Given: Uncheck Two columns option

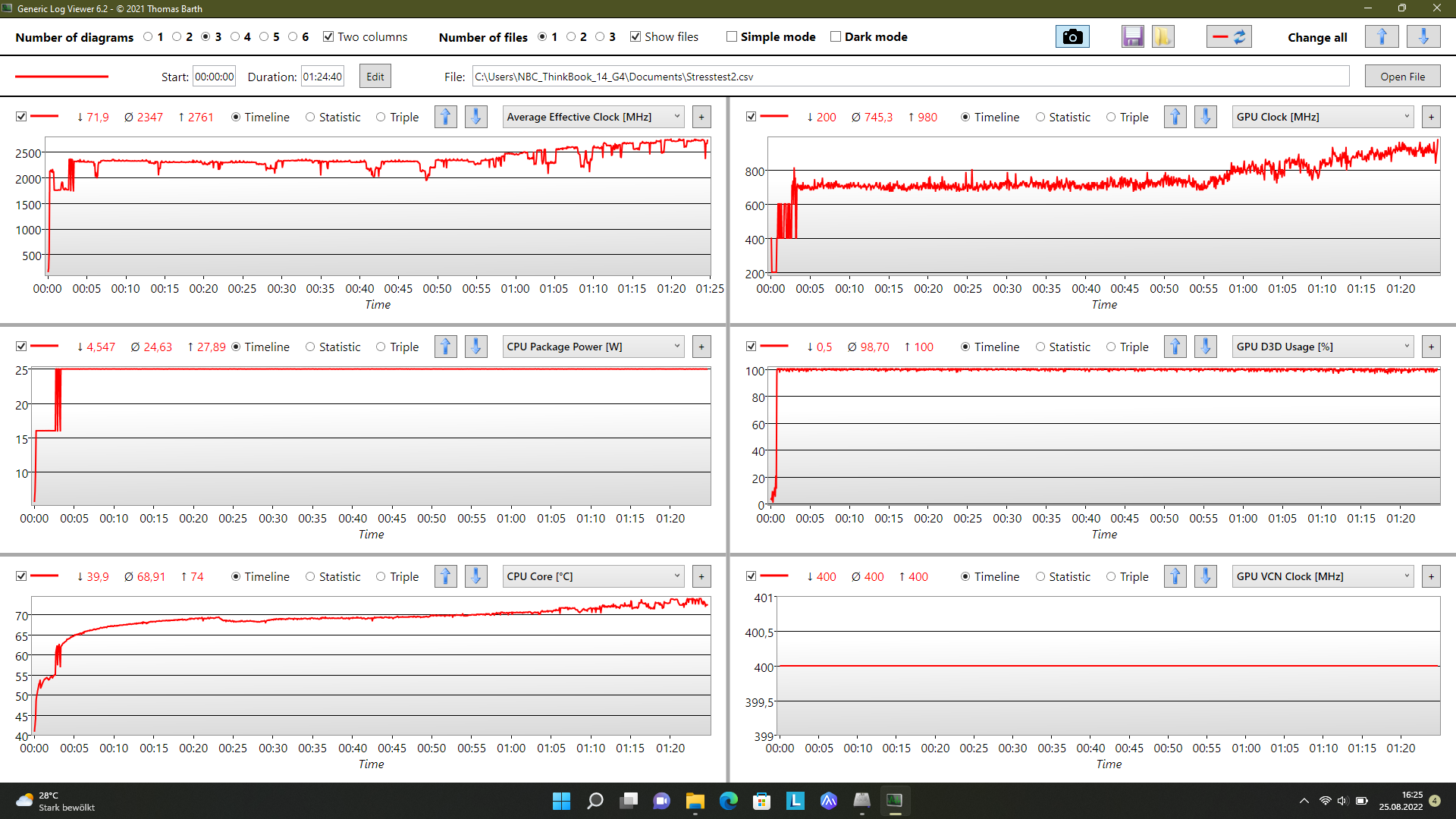Looking at the screenshot, I should [x=328, y=36].
